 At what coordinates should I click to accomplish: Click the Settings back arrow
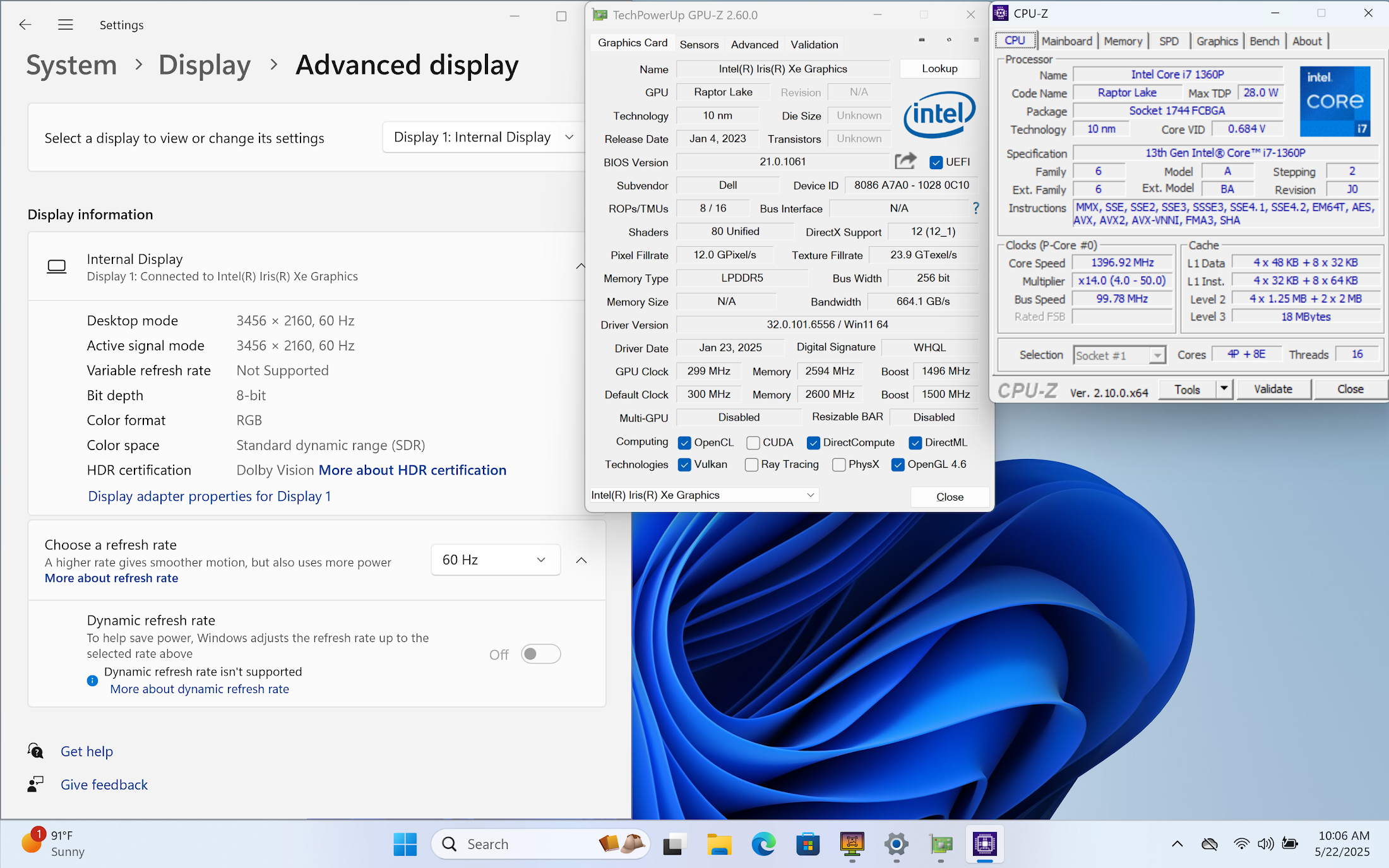point(25,25)
